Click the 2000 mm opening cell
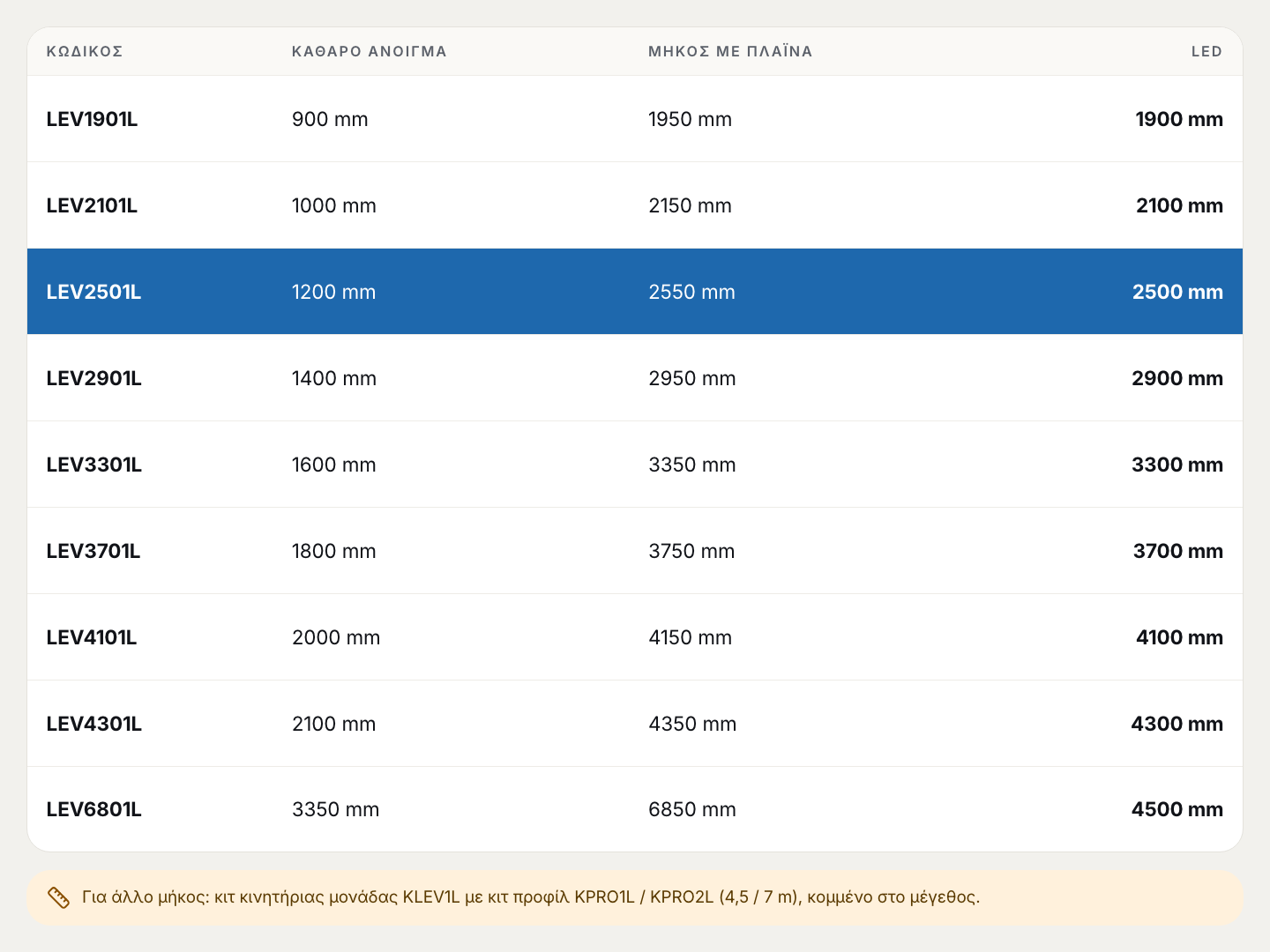 click(x=336, y=637)
